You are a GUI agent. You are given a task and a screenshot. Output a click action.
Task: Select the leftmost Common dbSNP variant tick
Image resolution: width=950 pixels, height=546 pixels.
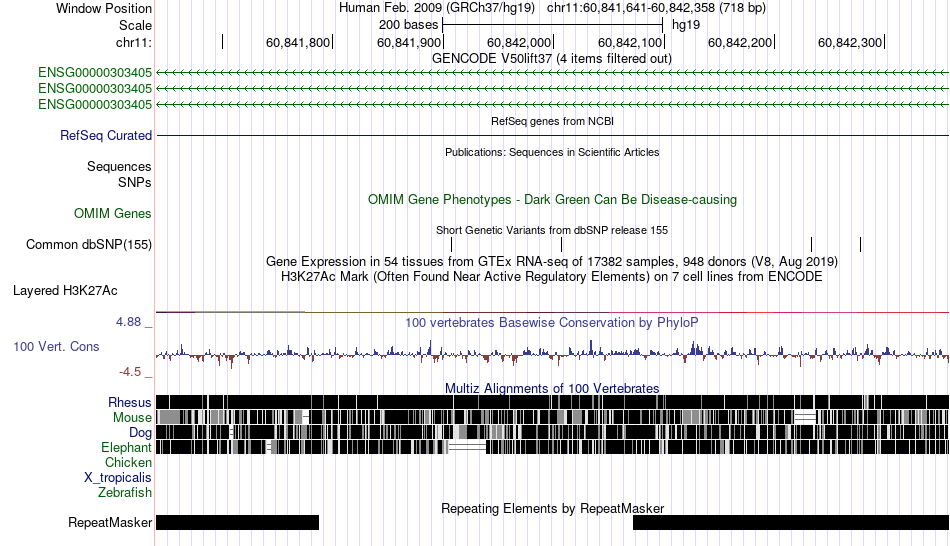[x=451, y=244]
